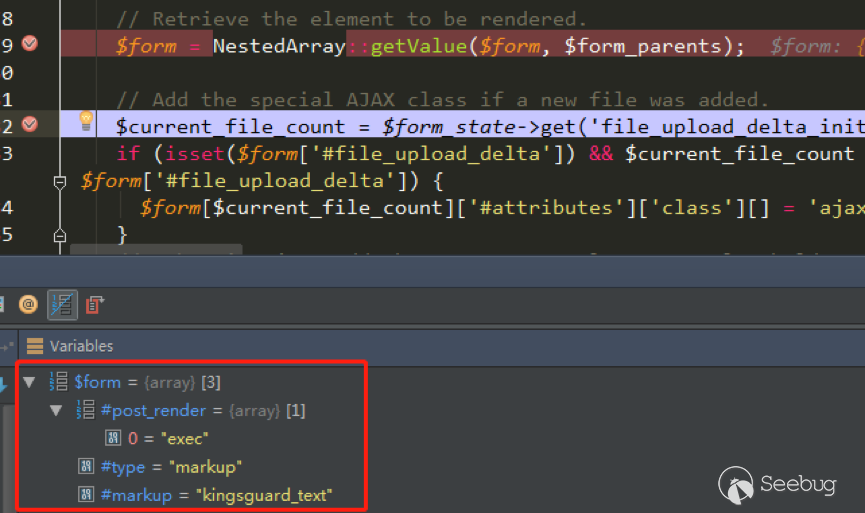The width and height of the screenshot is (865, 513).
Task: Click the NestedArray class name in code
Action: 279,46
